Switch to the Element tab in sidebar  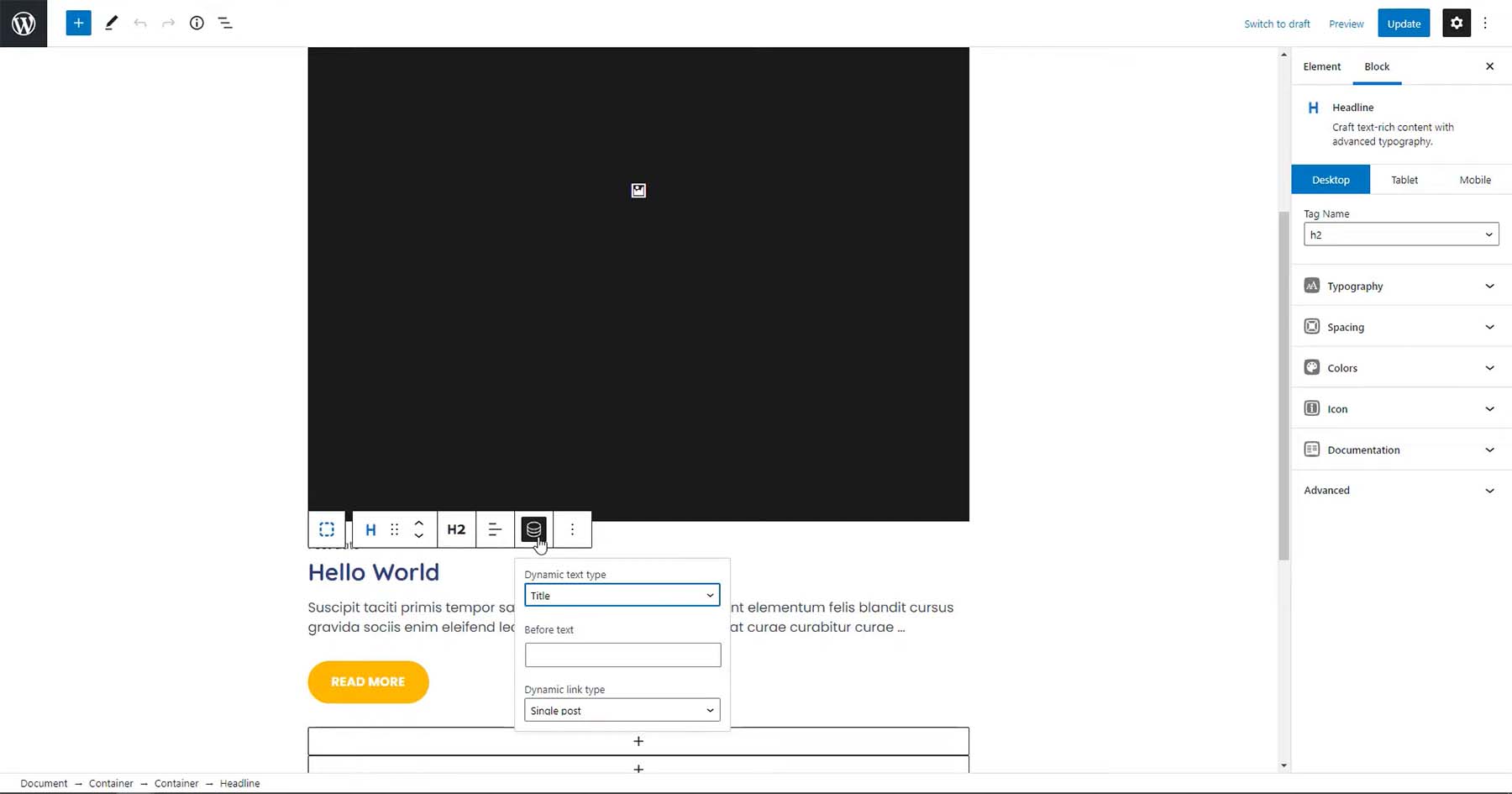point(1322,66)
